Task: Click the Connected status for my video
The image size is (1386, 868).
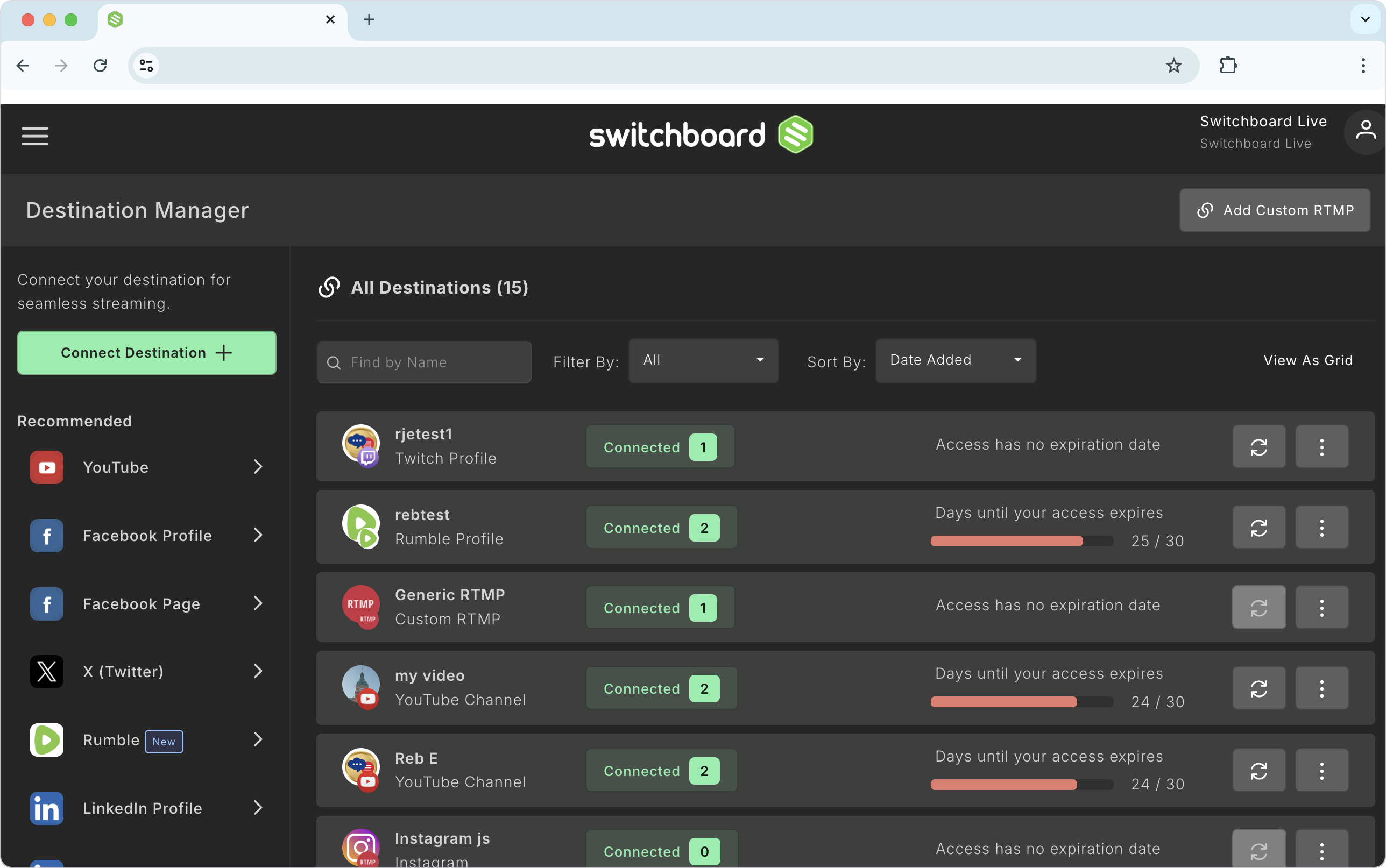Action: (x=661, y=688)
